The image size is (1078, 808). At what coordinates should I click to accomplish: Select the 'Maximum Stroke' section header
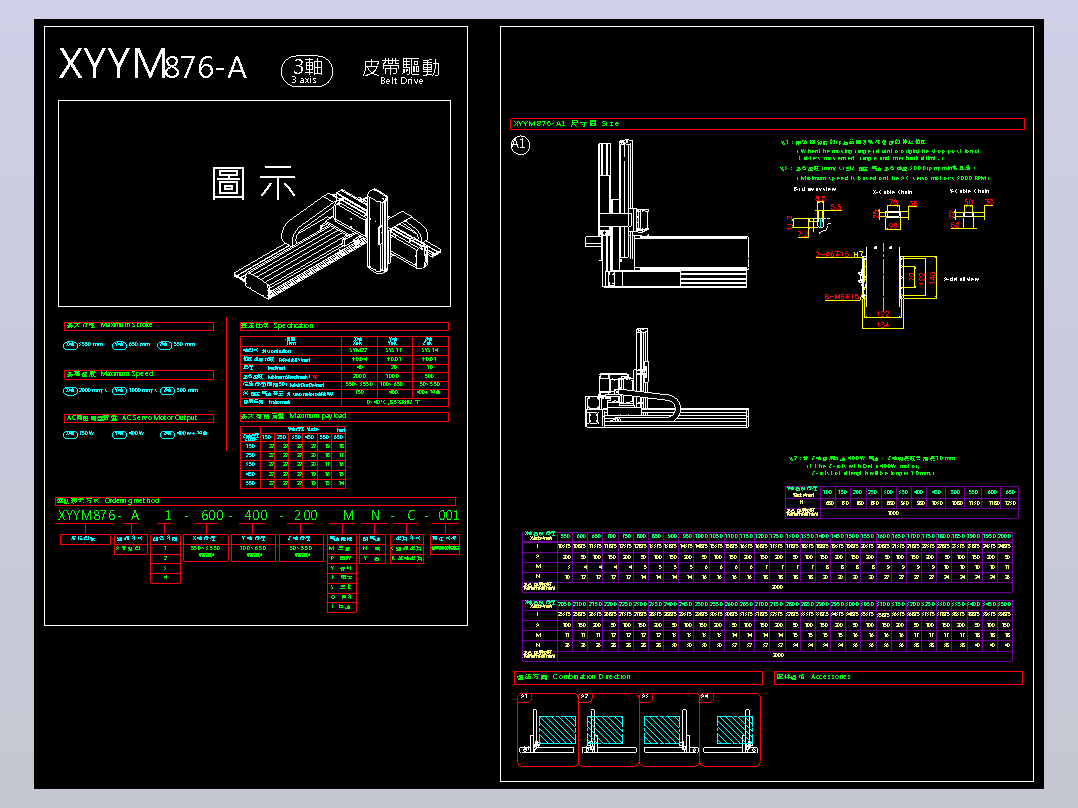point(139,326)
